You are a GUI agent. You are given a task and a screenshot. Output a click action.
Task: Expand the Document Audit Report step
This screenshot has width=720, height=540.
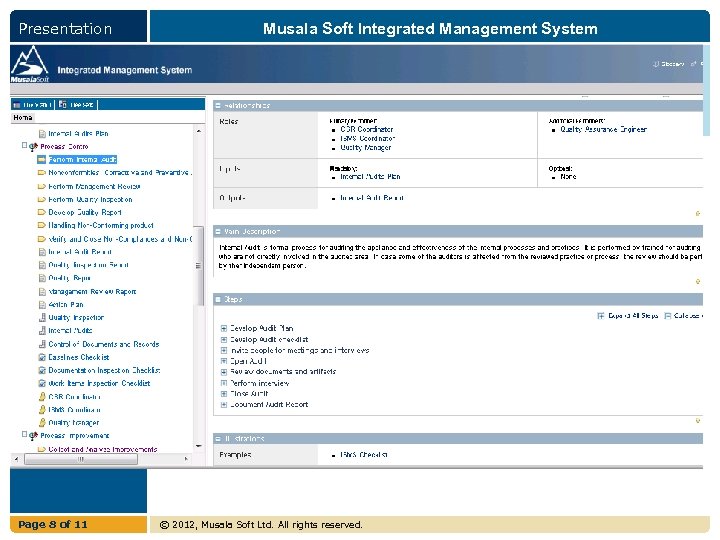tap(224, 405)
